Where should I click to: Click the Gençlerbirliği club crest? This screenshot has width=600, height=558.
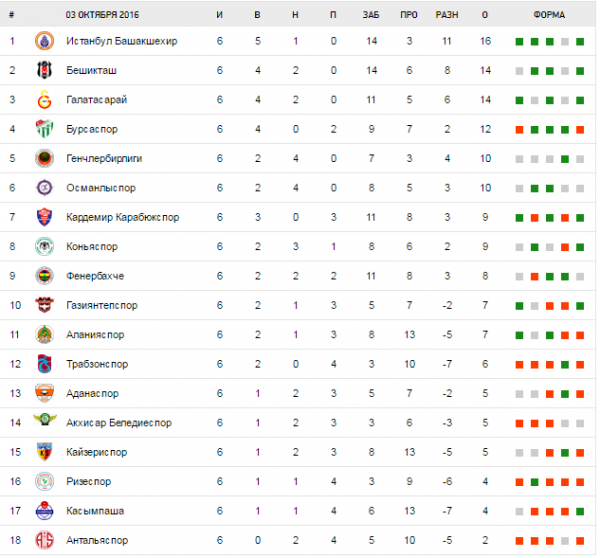pyautogui.click(x=42, y=159)
